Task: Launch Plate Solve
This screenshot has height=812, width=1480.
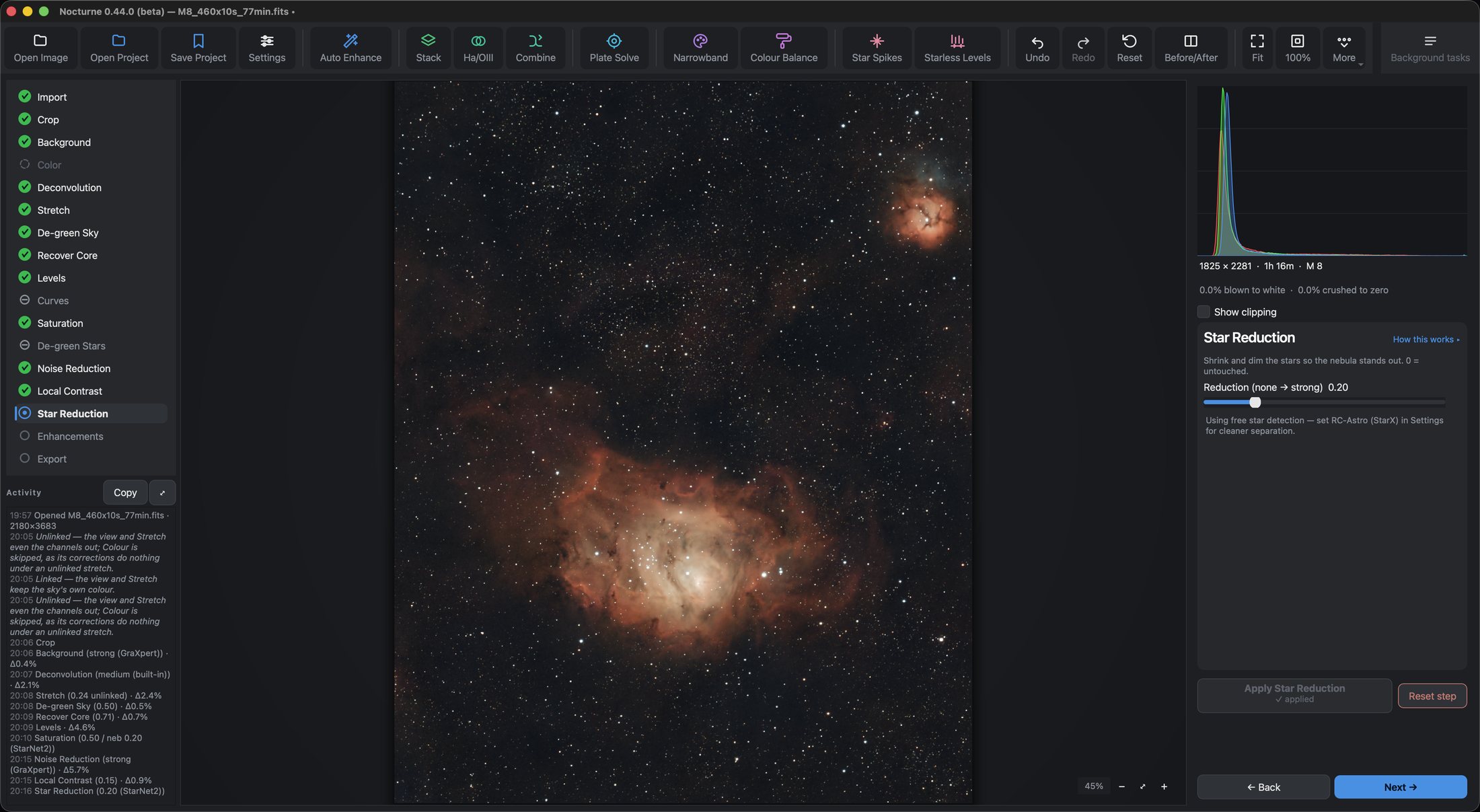Action: click(614, 48)
